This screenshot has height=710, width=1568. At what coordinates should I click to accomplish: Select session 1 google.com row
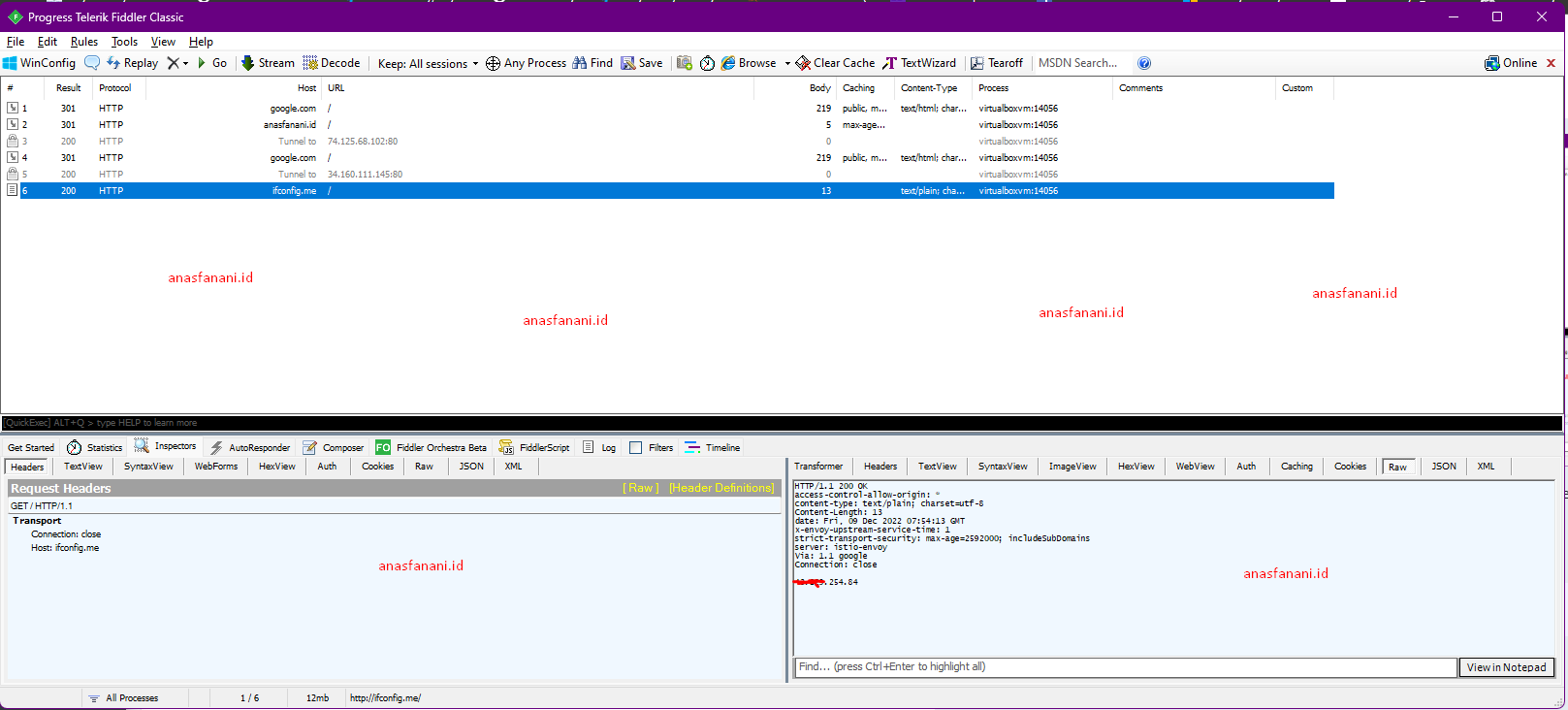(667, 109)
